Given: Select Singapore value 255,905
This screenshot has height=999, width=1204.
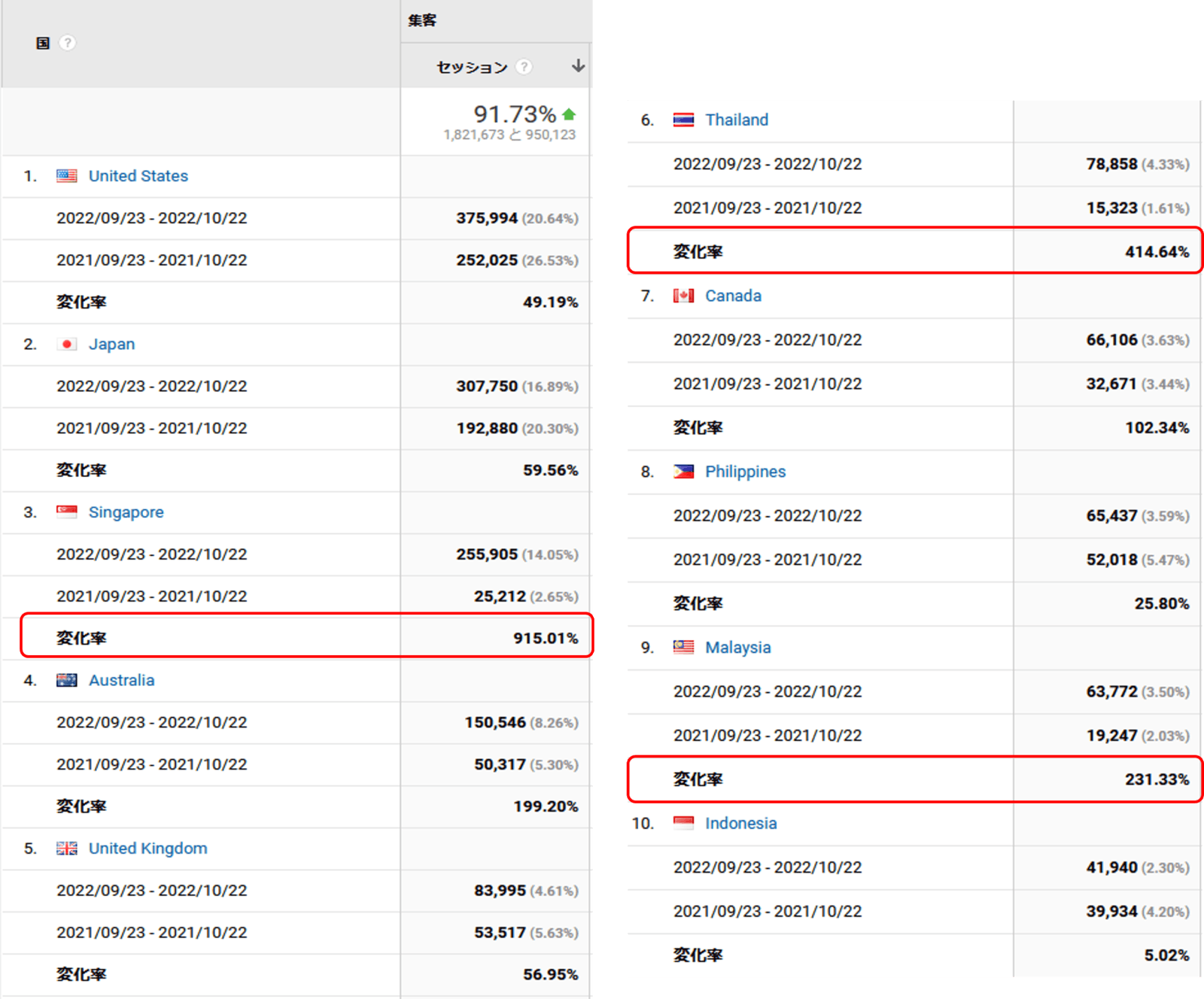Looking at the screenshot, I should [x=487, y=554].
